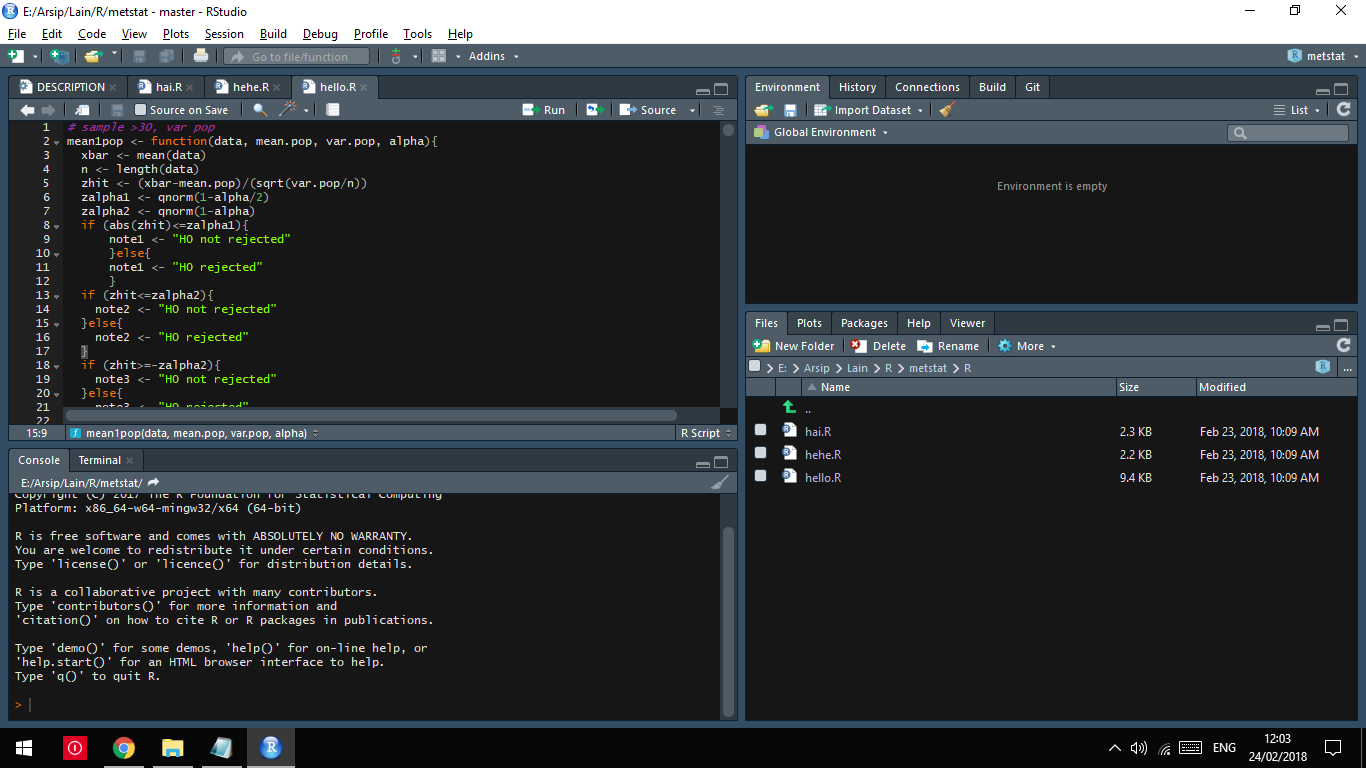Switch to the Packages tab
Image resolution: width=1366 pixels, height=768 pixels.
(x=864, y=323)
